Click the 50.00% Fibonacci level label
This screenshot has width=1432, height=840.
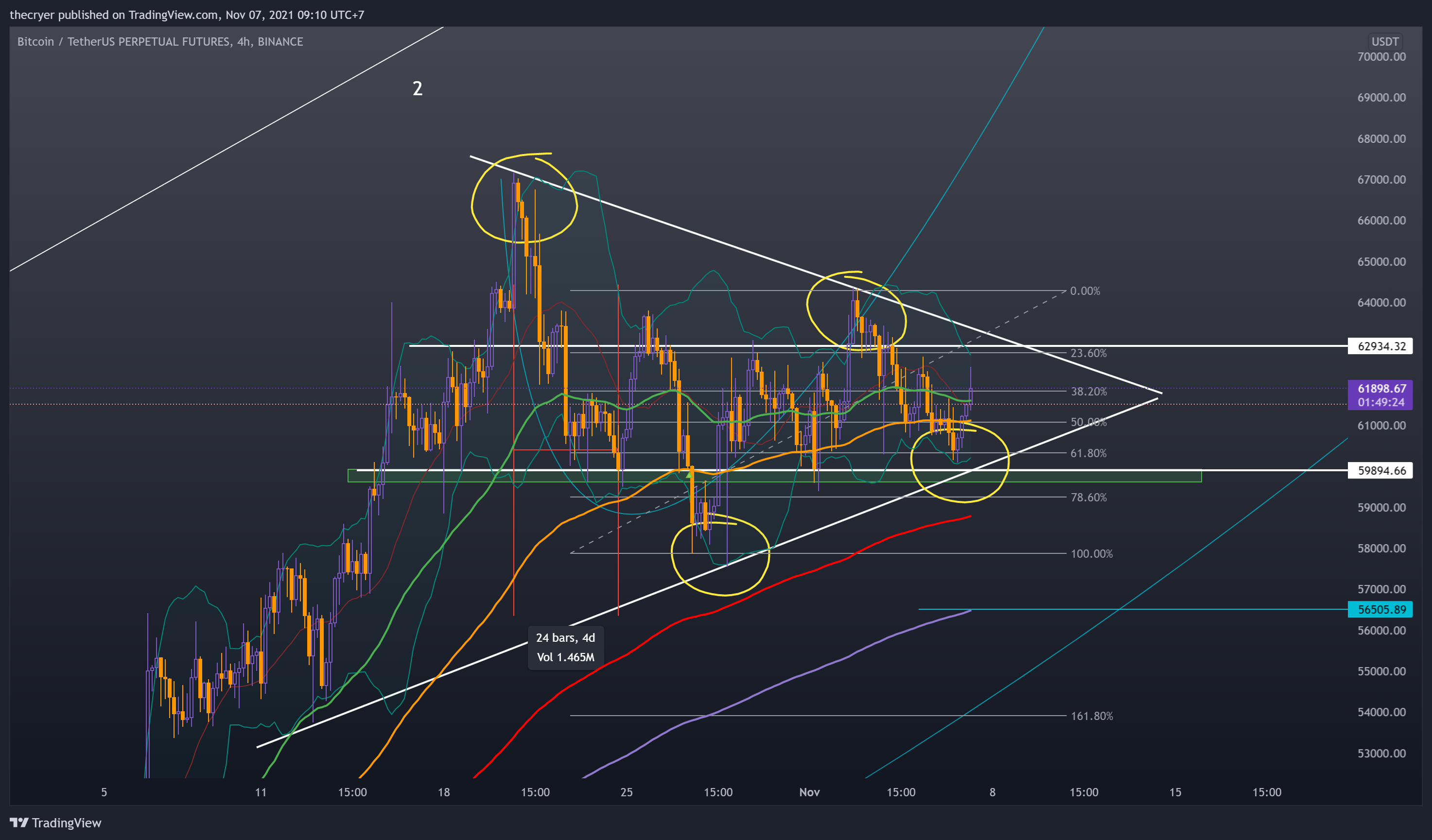click(1088, 422)
